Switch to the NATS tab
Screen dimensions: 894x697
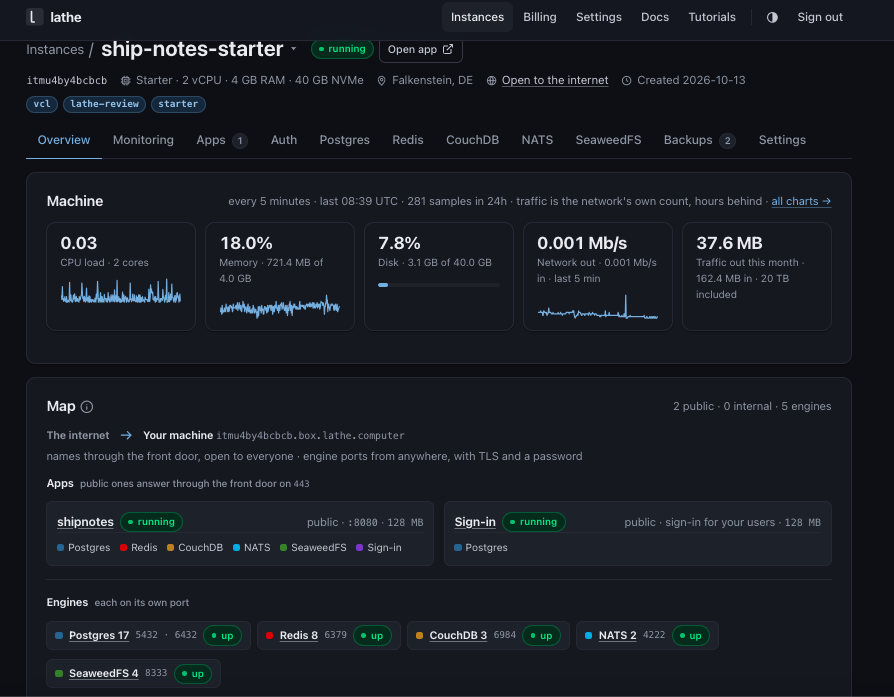coord(537,140)
